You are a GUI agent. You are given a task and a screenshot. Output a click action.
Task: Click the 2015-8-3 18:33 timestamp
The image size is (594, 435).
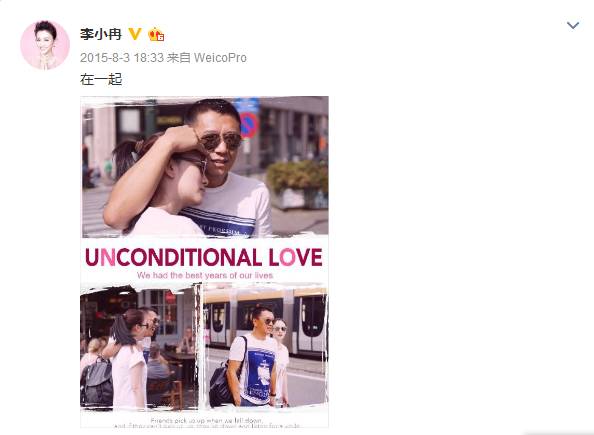[x=122, y=58]
